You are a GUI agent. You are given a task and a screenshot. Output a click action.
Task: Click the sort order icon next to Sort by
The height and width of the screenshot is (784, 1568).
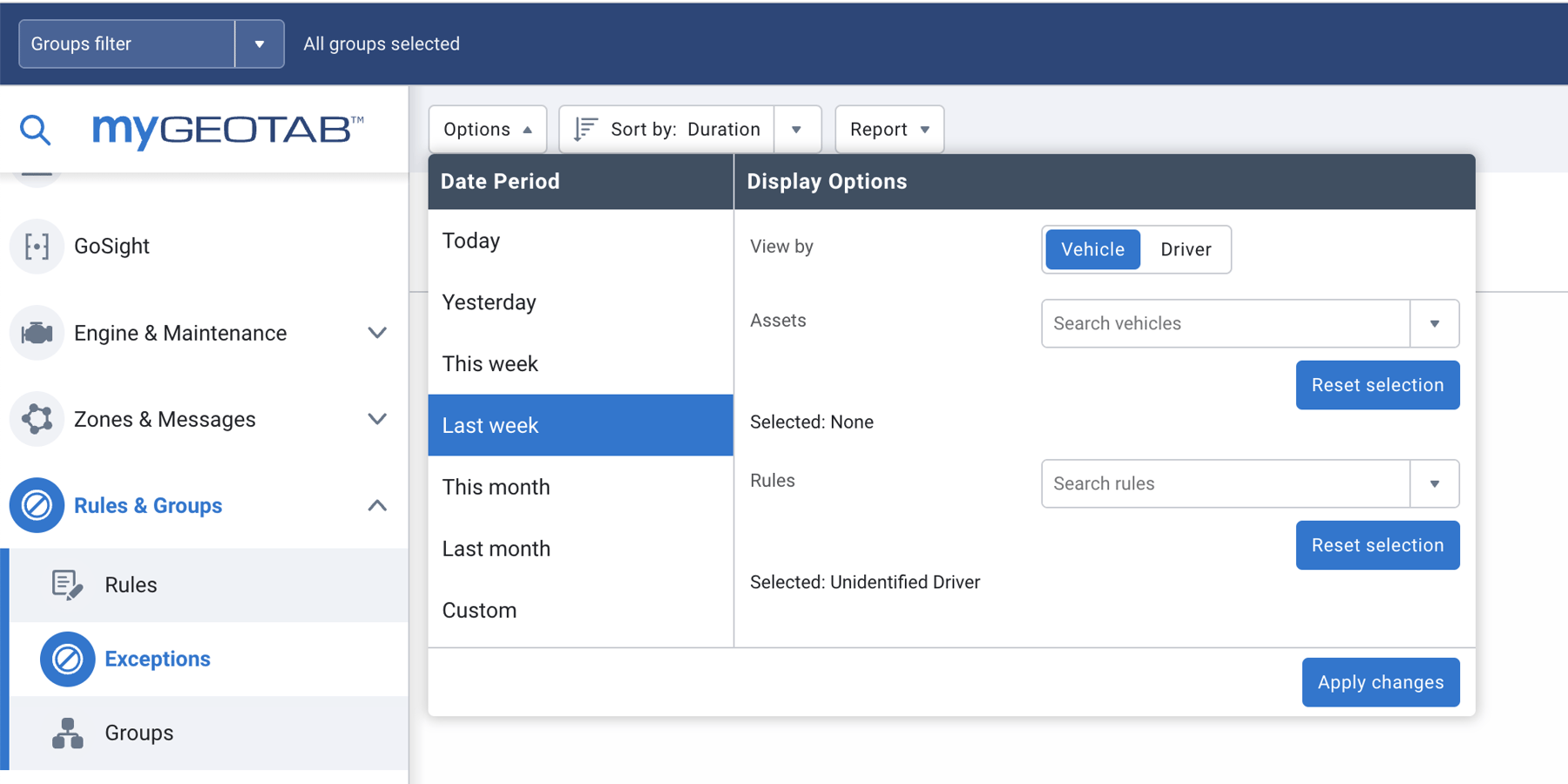click(x=585, y=128)
